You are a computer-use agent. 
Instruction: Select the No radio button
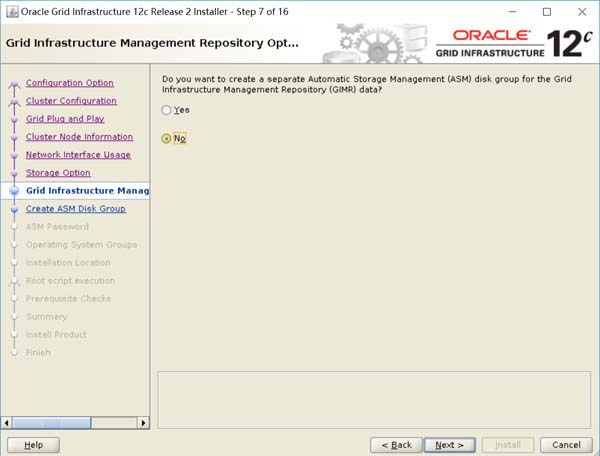[x=166, y=138]
